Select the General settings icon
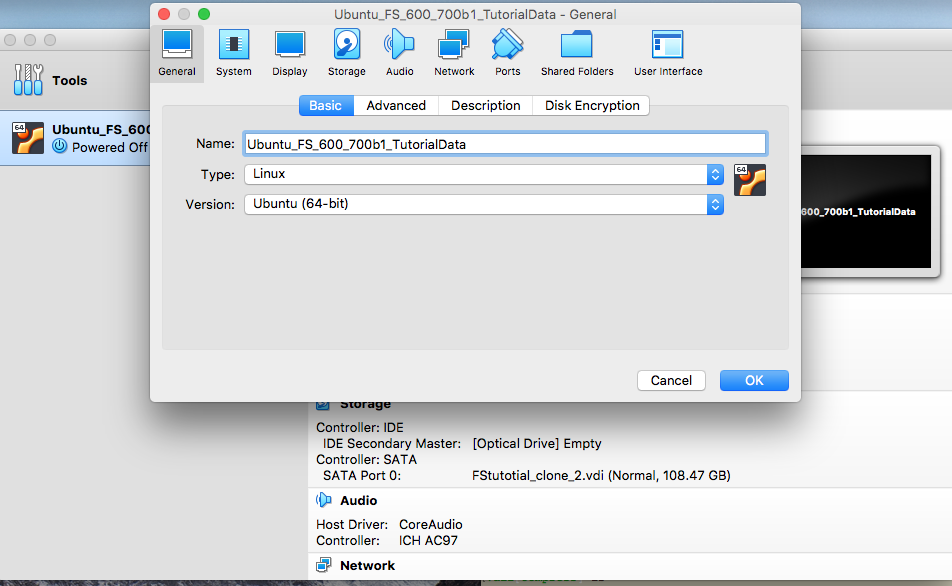 tap(177, 53)
